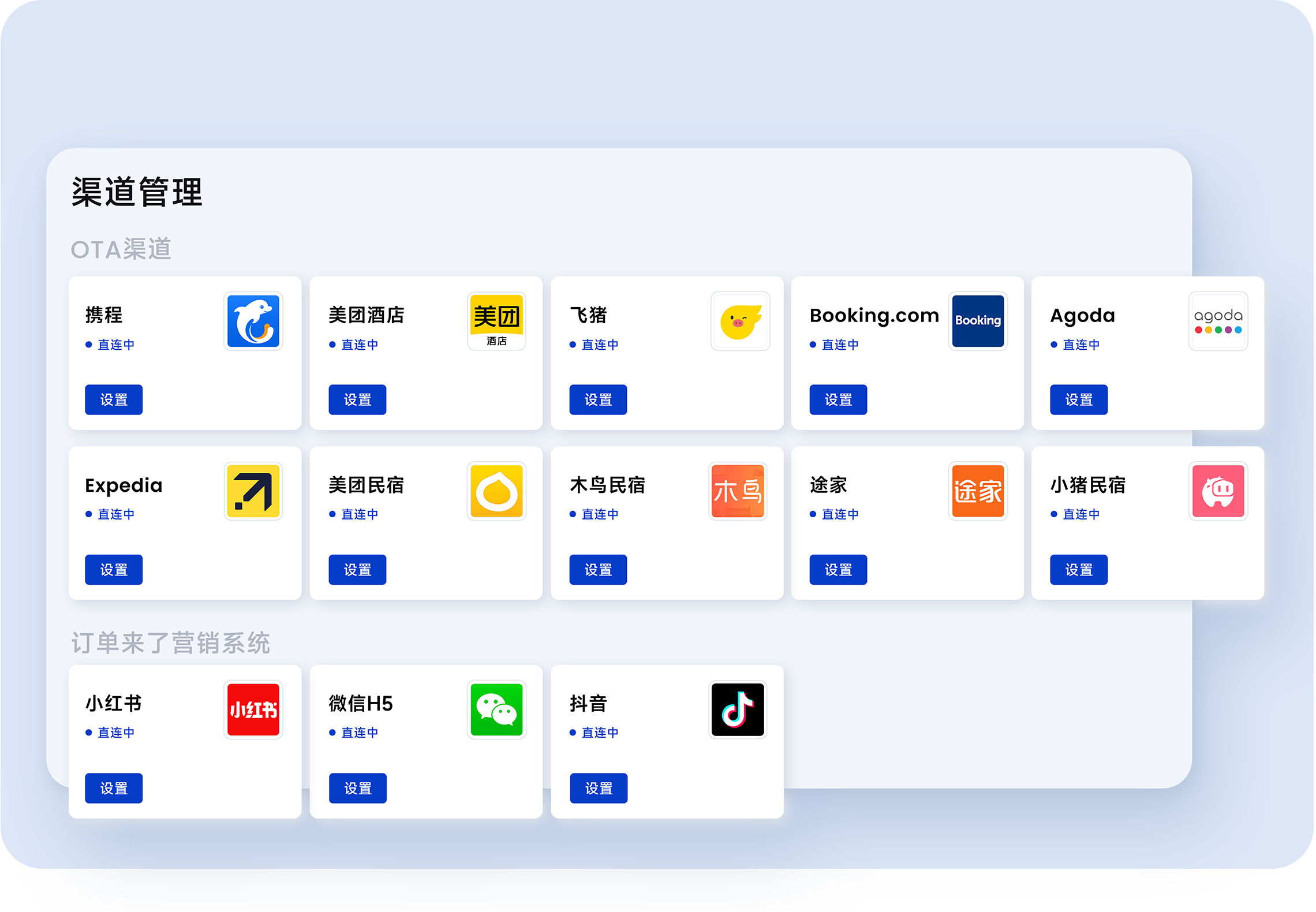
Task: Click the Meituan Minsu (美团民宿) logo
Action: click(x=496, y=491)
